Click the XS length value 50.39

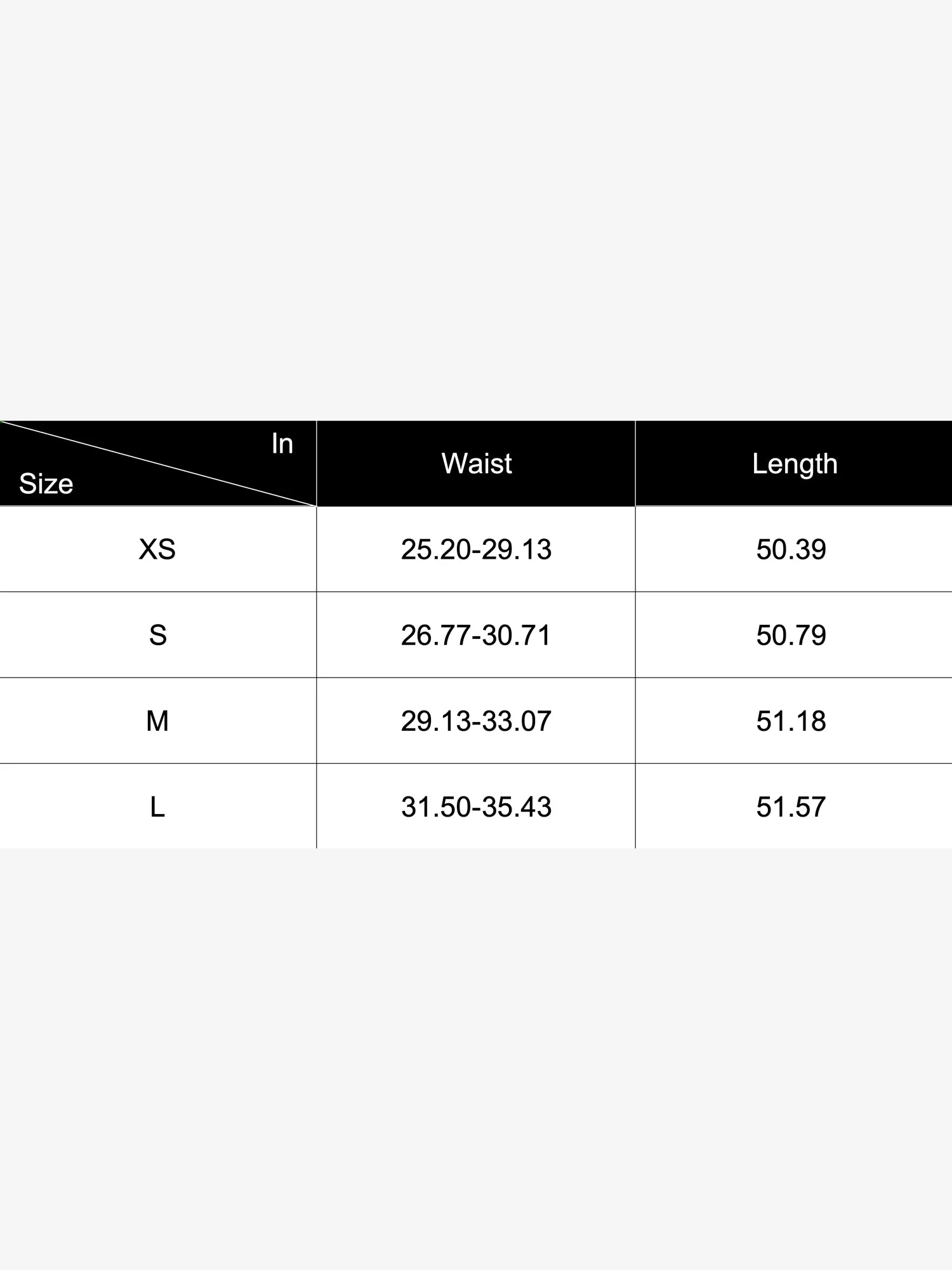click(791, 549)
